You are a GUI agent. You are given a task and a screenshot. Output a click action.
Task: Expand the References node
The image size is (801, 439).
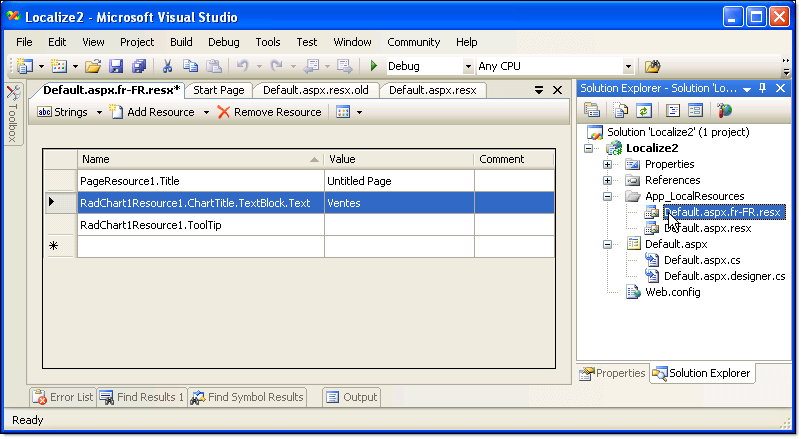tap(607, 180)
